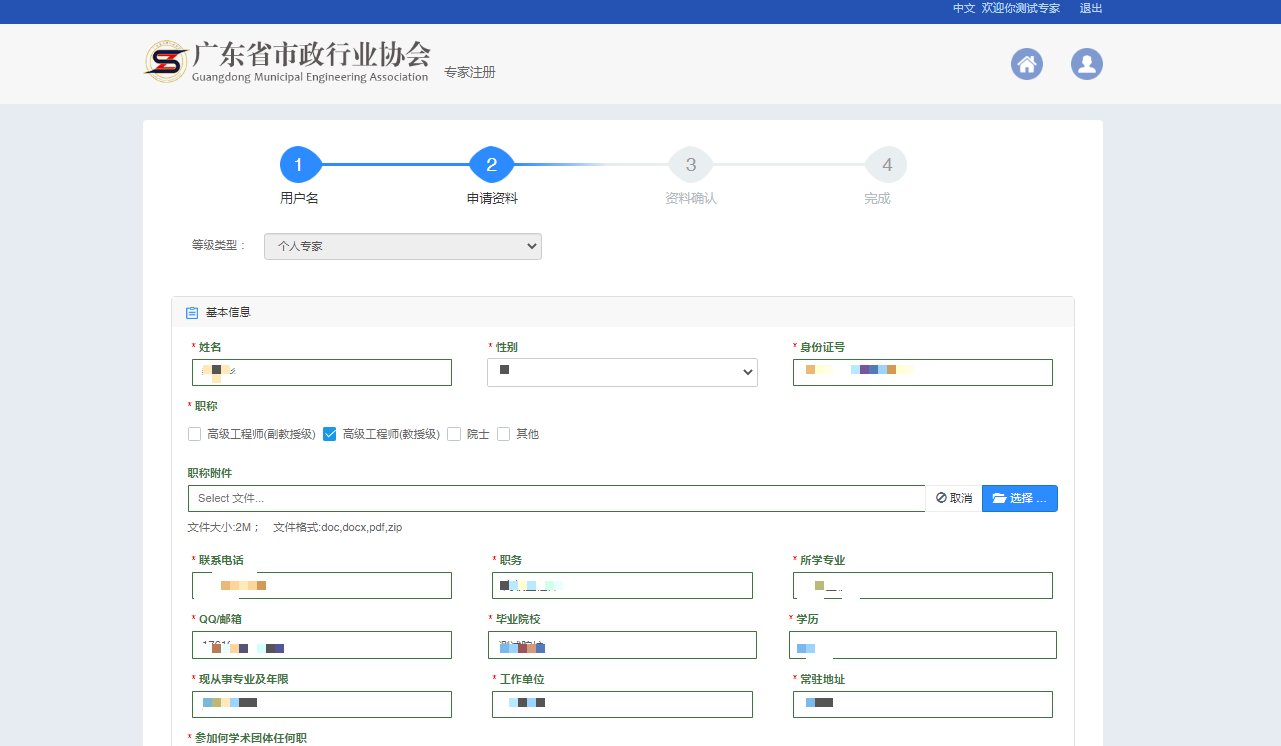Focus the 常驻地址 input field
The image size is (1281, 746).
923,704
